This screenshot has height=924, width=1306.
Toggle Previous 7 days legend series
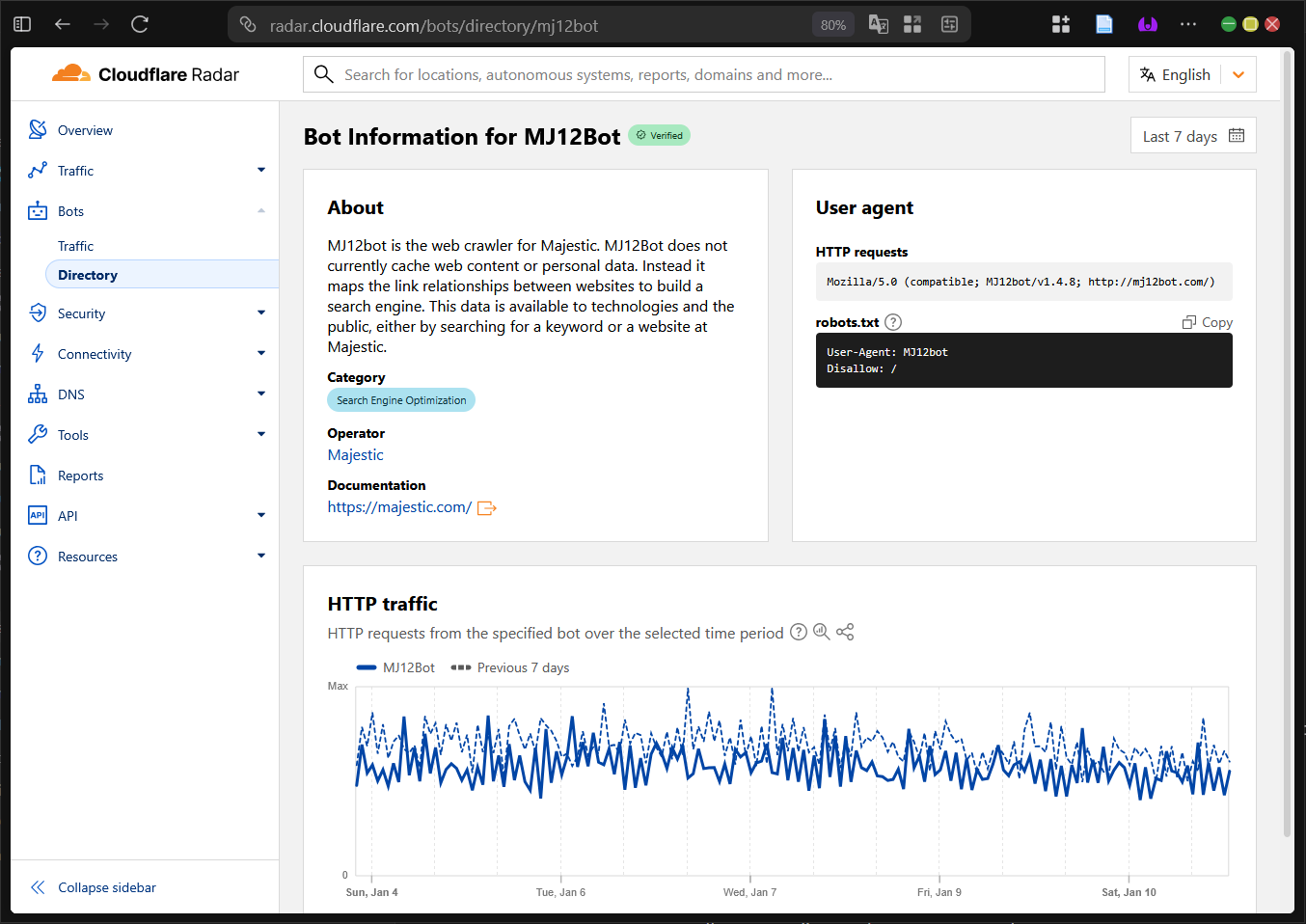point(510,667)
